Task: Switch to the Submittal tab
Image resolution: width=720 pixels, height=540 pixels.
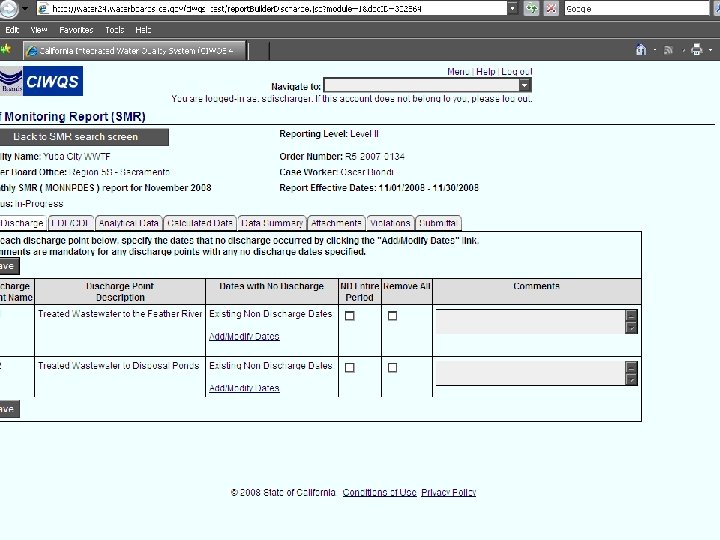Action: pos(438,223)
